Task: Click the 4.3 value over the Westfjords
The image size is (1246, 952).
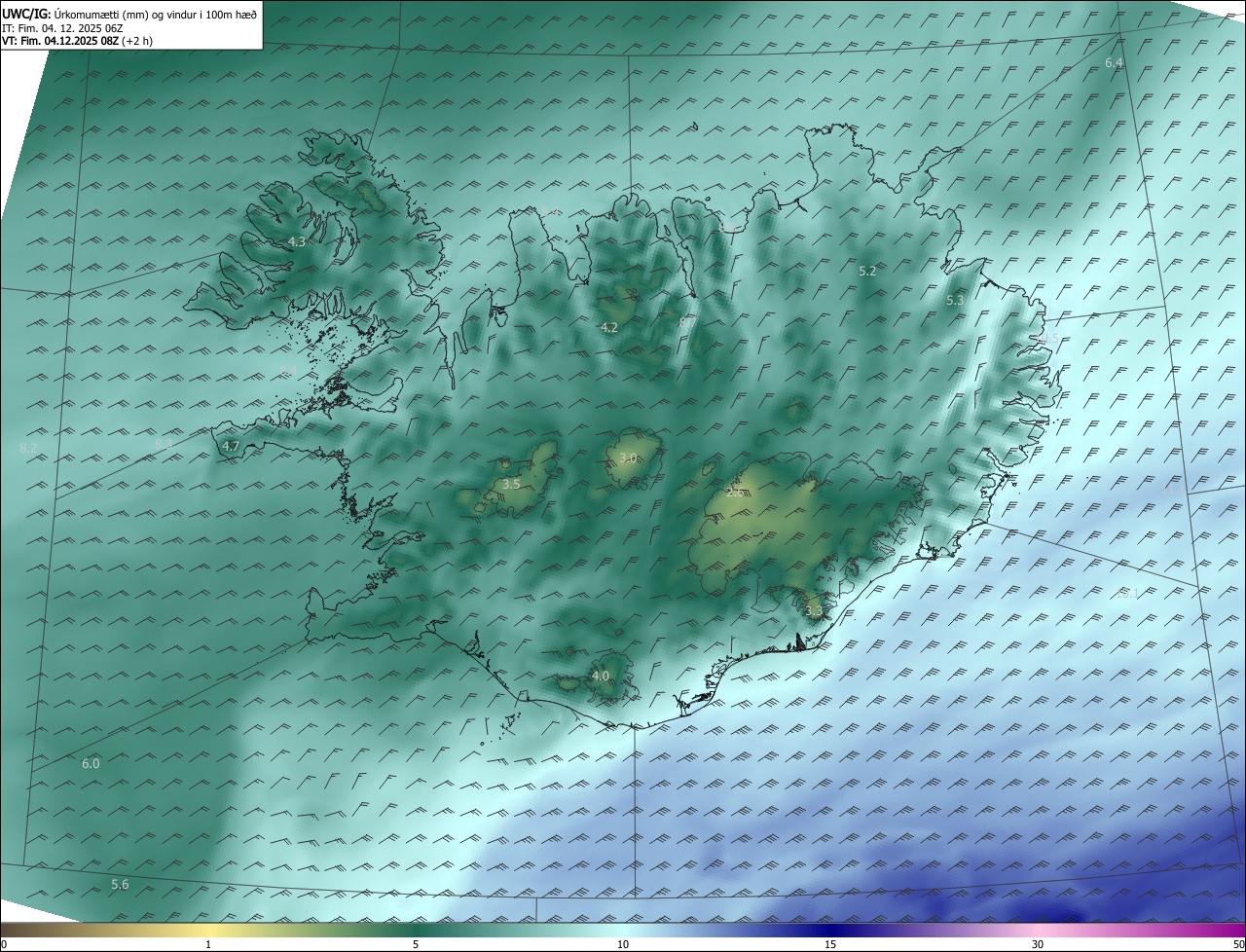Action: [297, 241]
